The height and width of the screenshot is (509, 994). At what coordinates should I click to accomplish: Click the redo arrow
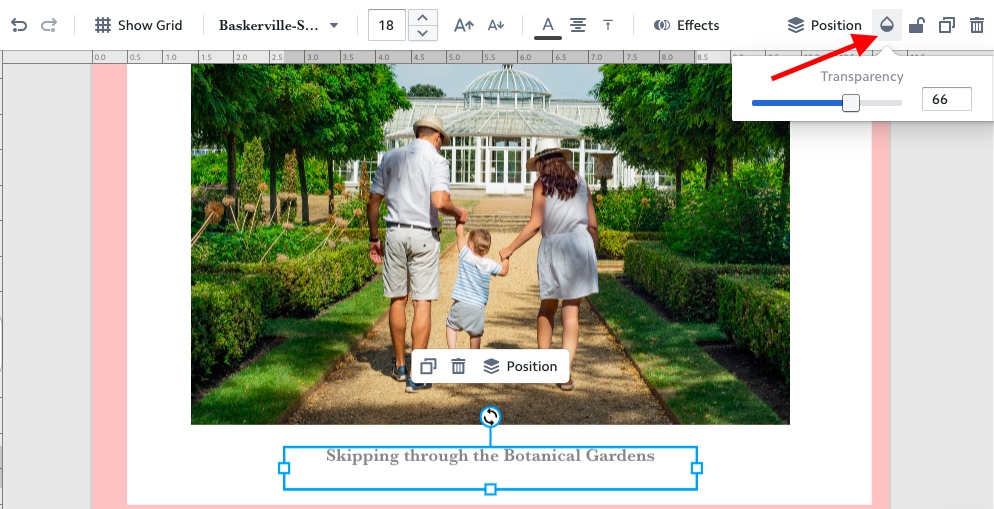tap(49, 25)
